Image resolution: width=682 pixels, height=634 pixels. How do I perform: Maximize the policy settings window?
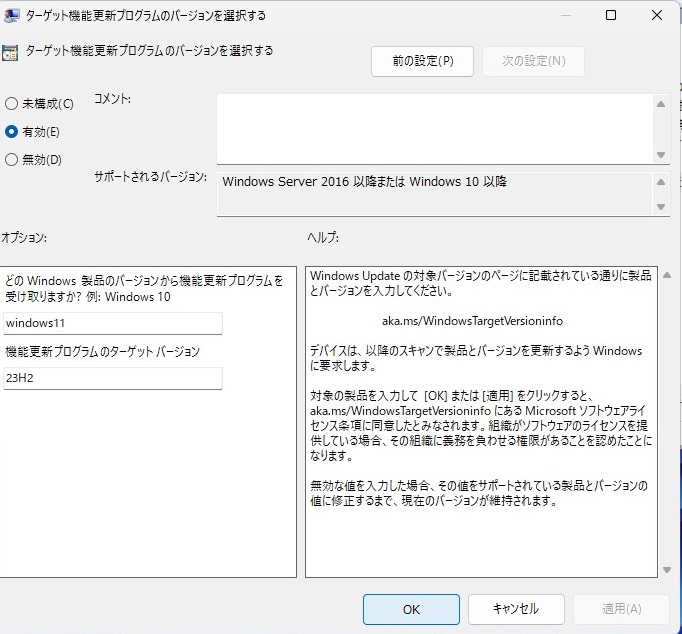coord(611,16)
